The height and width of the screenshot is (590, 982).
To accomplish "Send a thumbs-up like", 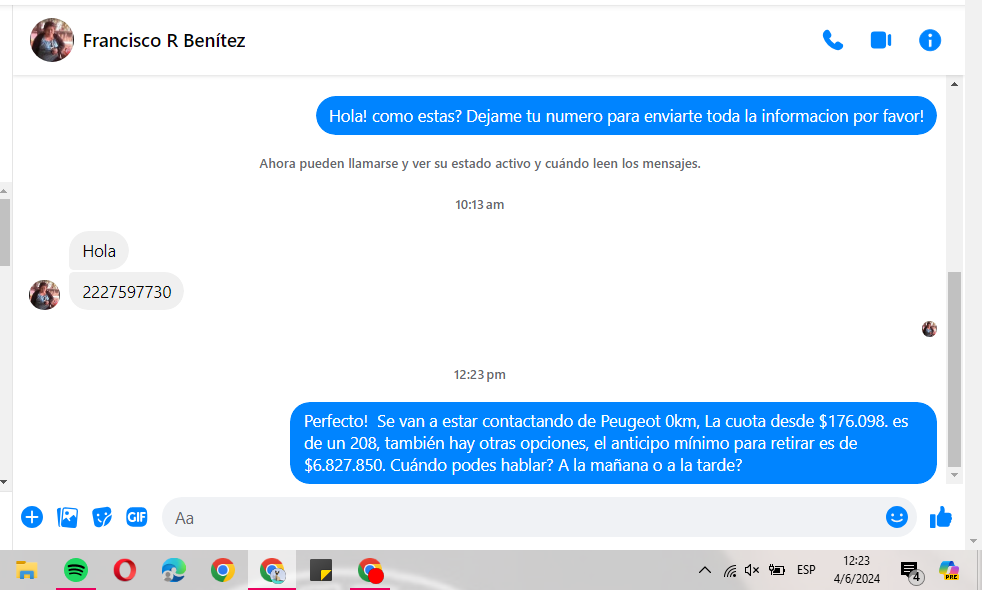I will [x=940, y=517].
